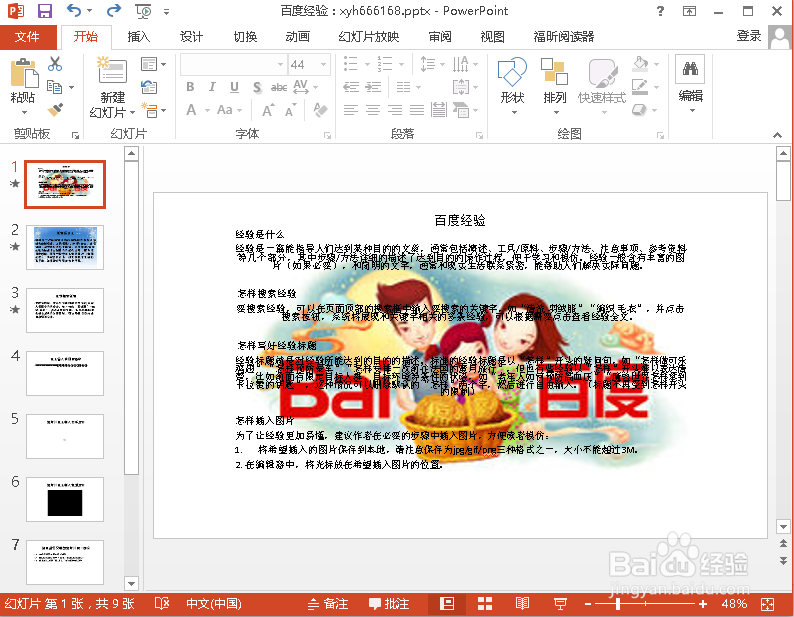Click the Sign in (登录) link
The width and height of the screenshot is (794, 617).
pos(749,36)
